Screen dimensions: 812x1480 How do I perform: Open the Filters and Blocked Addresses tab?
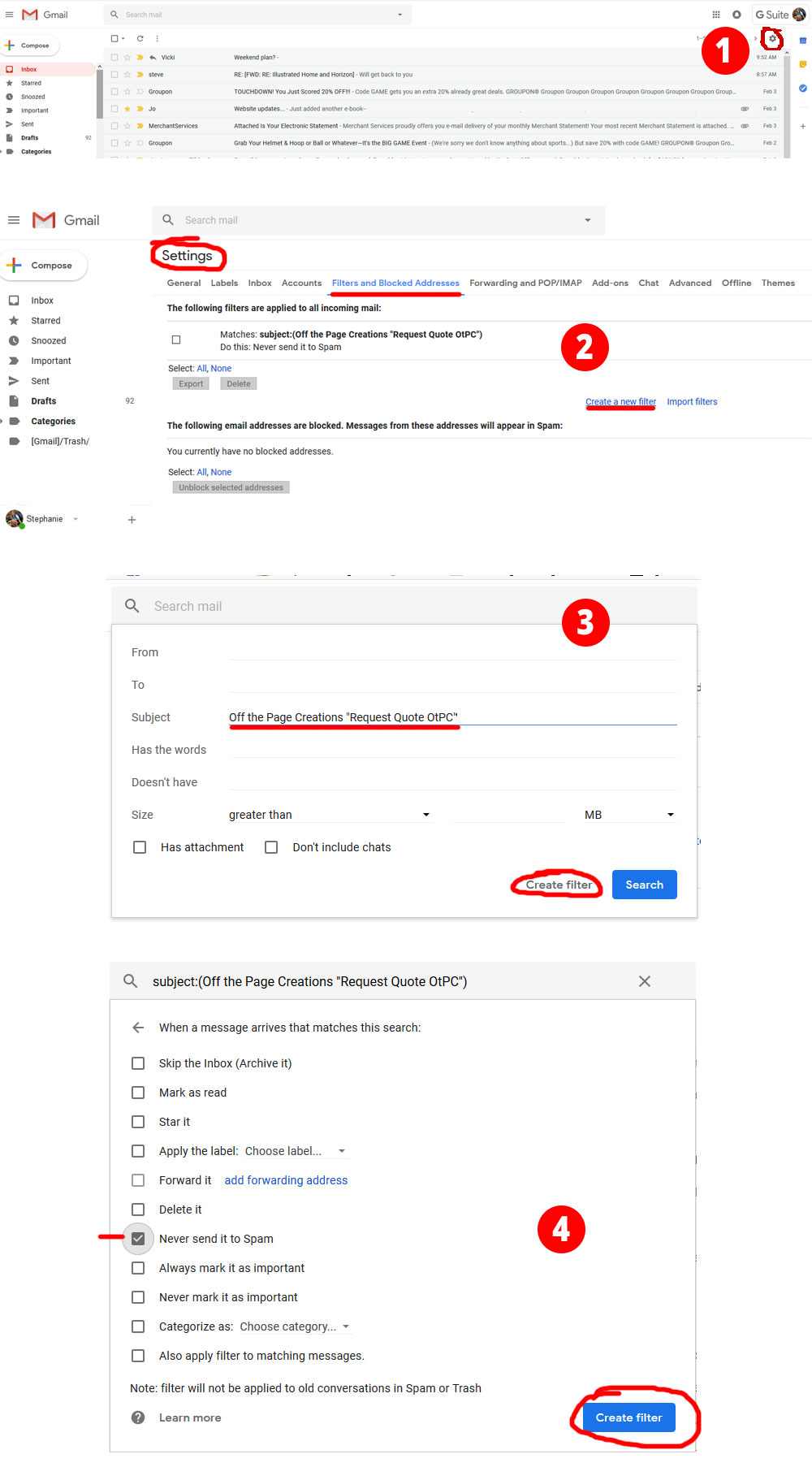[395, 283]
